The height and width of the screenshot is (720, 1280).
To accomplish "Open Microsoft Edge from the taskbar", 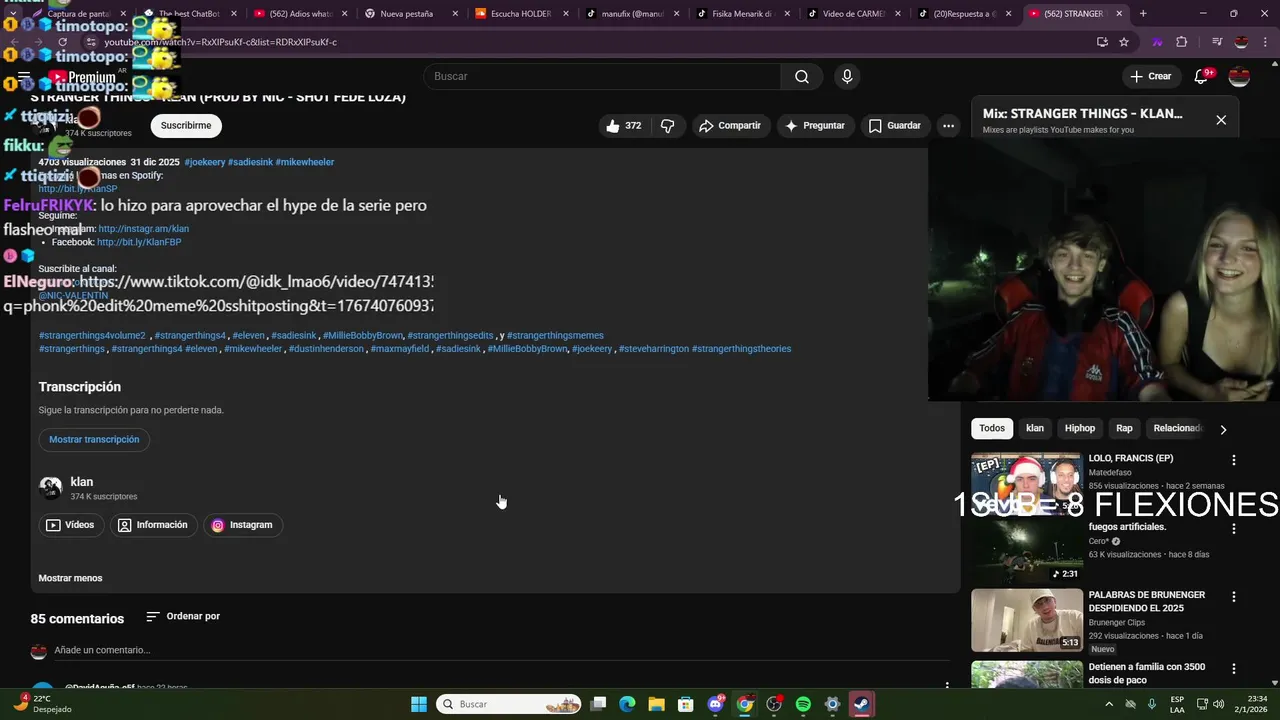I will (627, 705).
